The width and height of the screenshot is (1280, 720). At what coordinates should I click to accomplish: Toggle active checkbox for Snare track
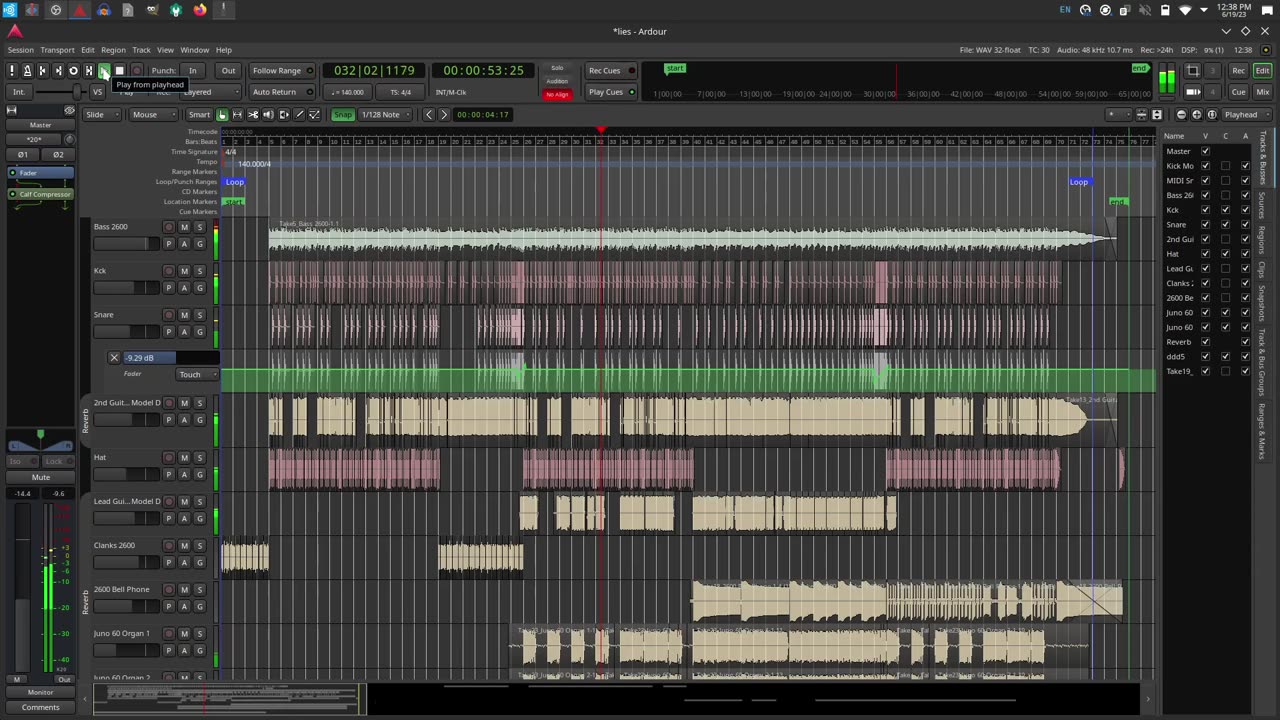click(1245, 225)
